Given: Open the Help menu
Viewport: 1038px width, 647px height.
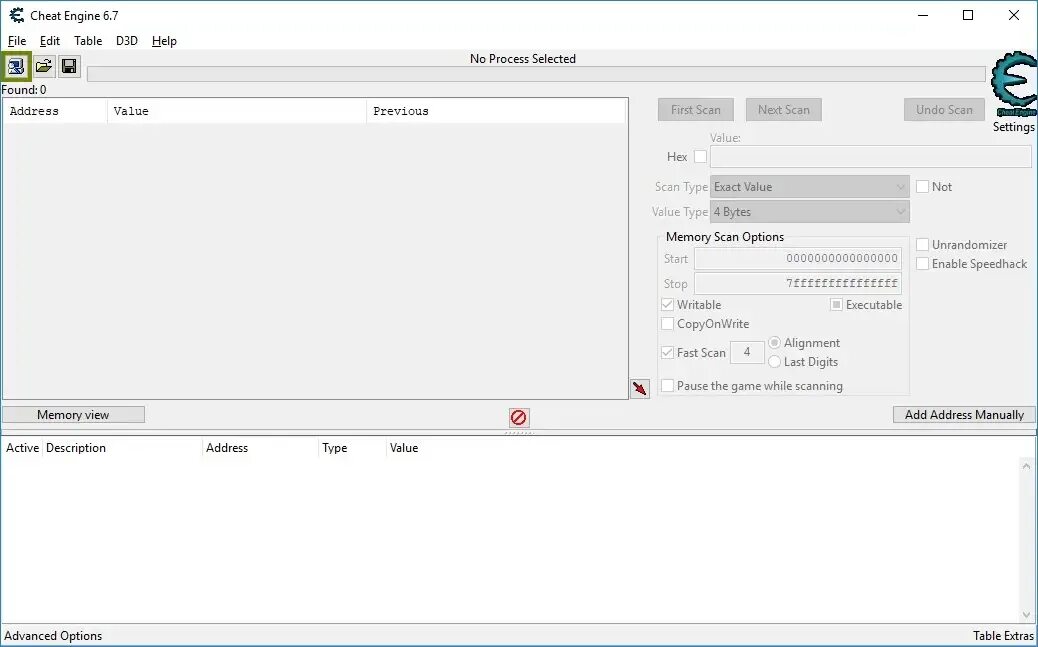Looking at the screenshot, I should [x=164, y=41].
